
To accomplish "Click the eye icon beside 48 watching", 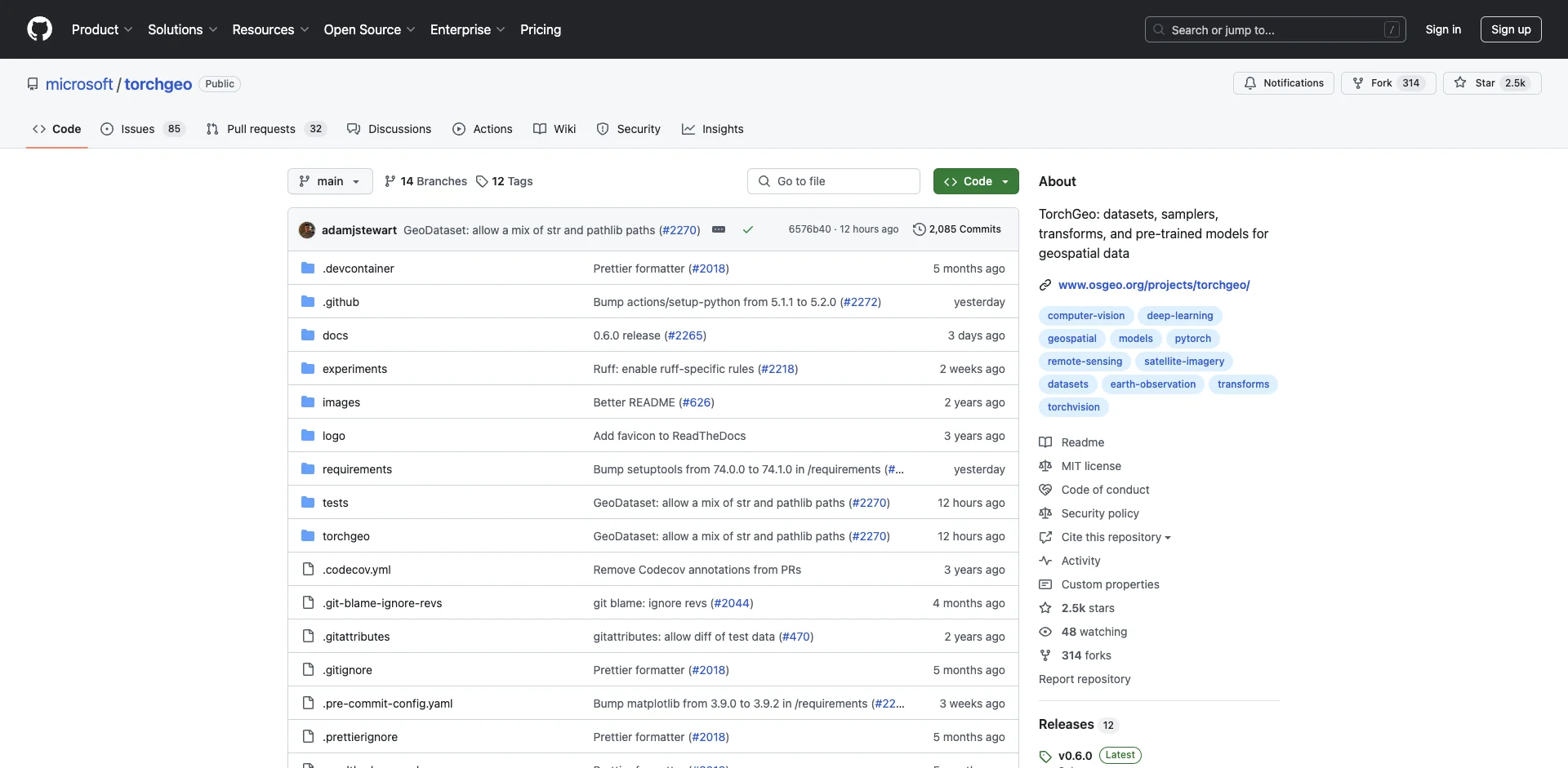I will point(1045,632).
